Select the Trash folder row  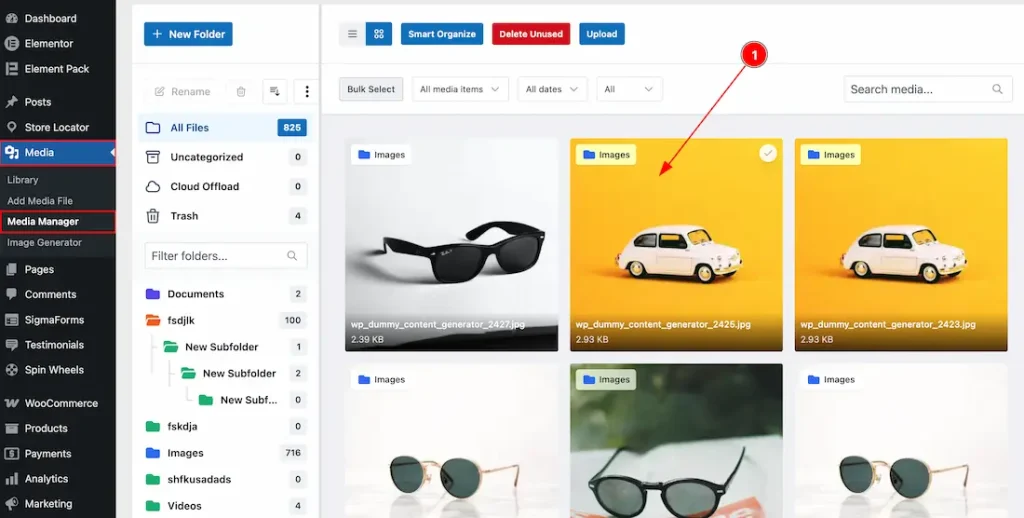[x=226, y=216]
